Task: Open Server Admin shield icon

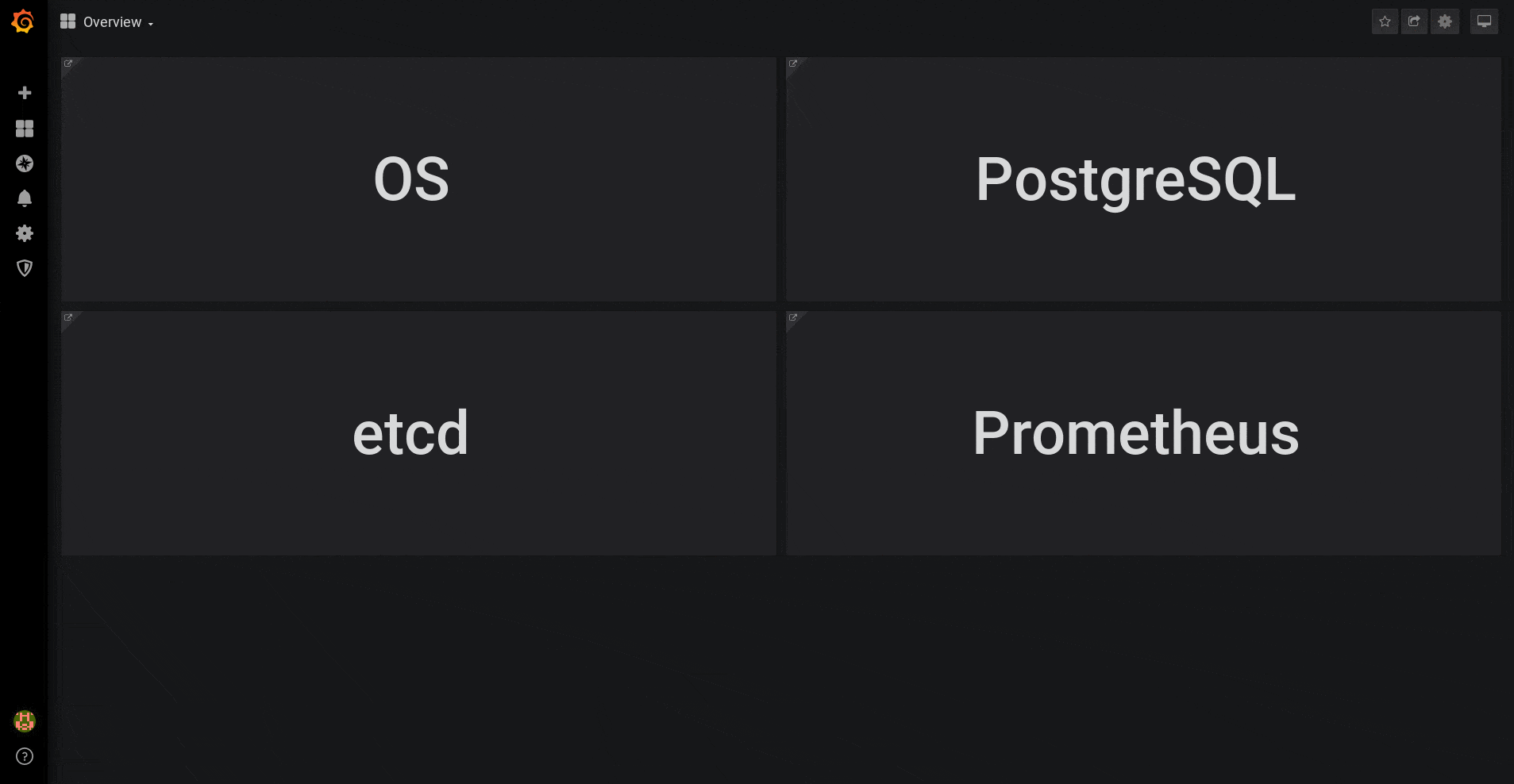Action: coord(24,268)
